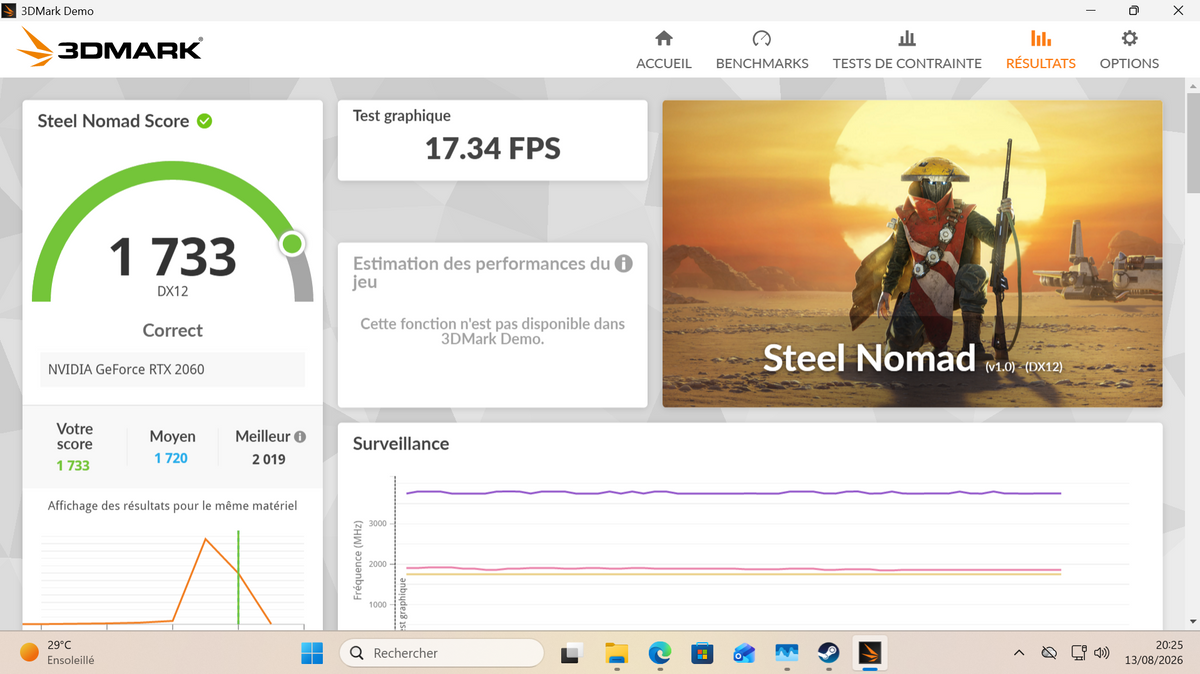The width and height of the screenshot is (1200, 674).
Task: Click the green score gauge handle
Action: tap(292, 243)
